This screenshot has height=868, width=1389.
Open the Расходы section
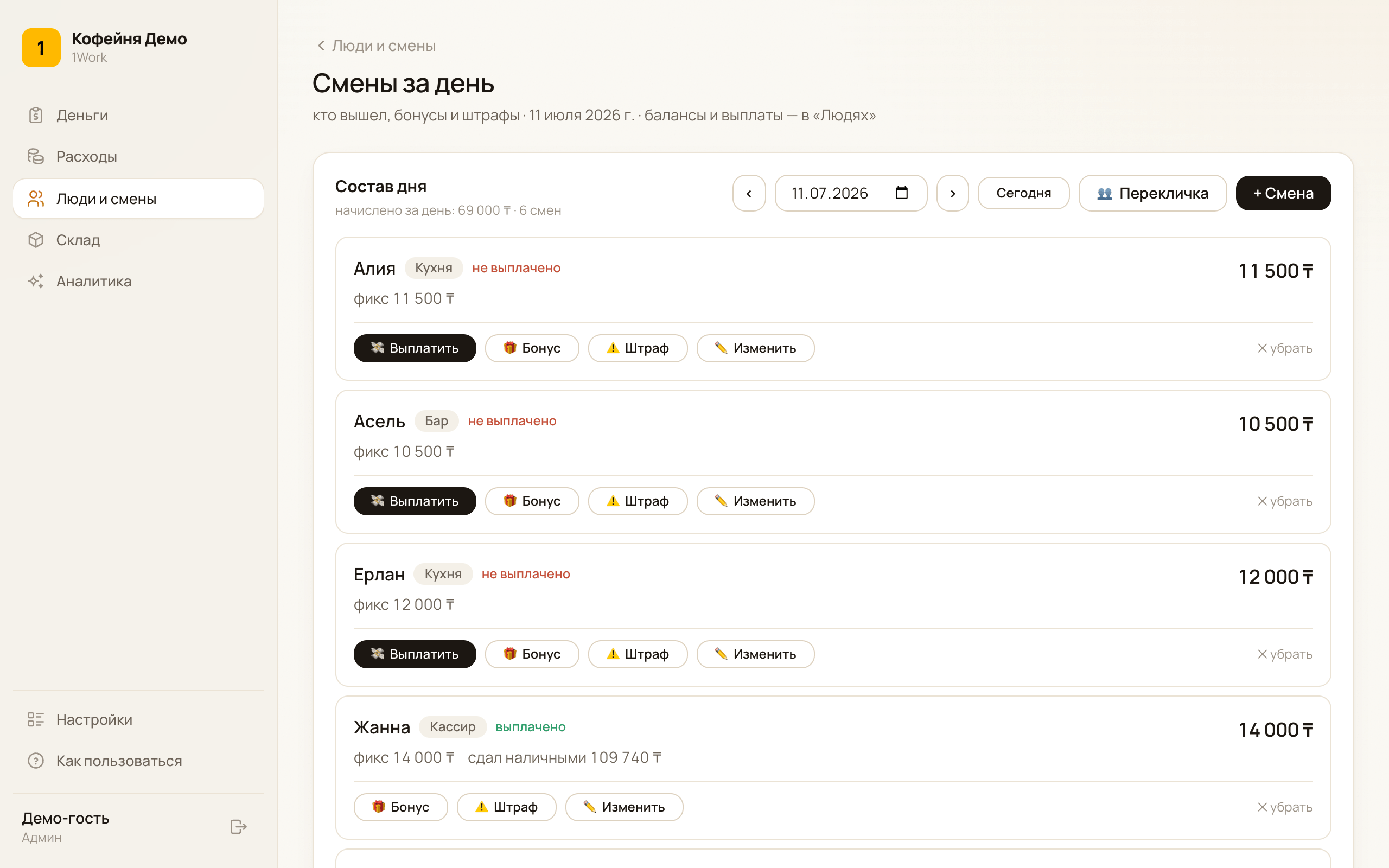tap(138, 157)
